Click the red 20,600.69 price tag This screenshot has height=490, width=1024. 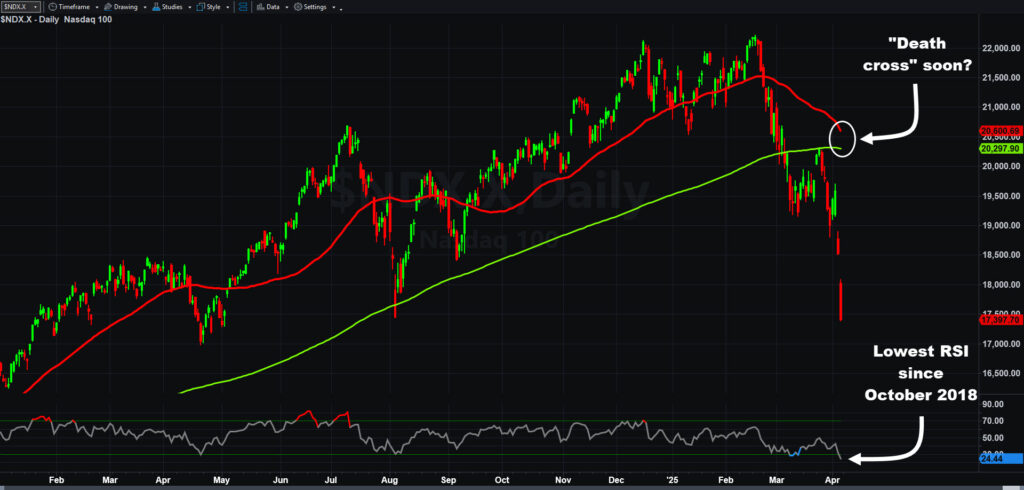(1000, 131)
